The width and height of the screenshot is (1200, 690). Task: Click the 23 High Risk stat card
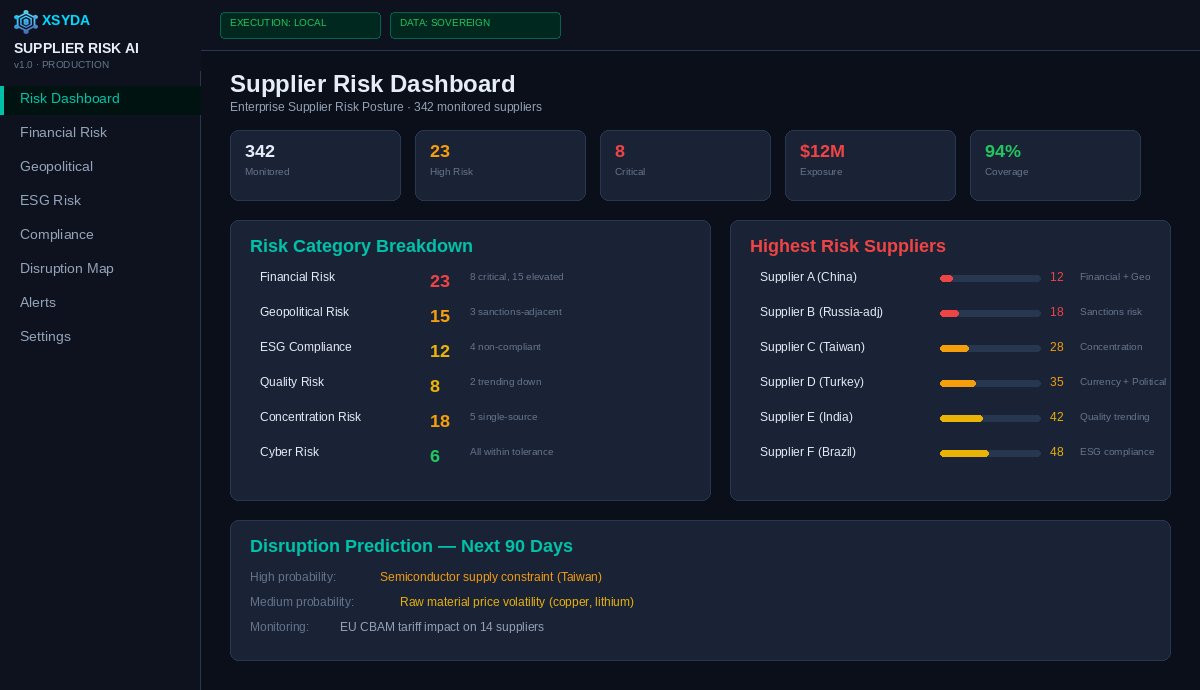pyautogui.click(x=500, y=165)
